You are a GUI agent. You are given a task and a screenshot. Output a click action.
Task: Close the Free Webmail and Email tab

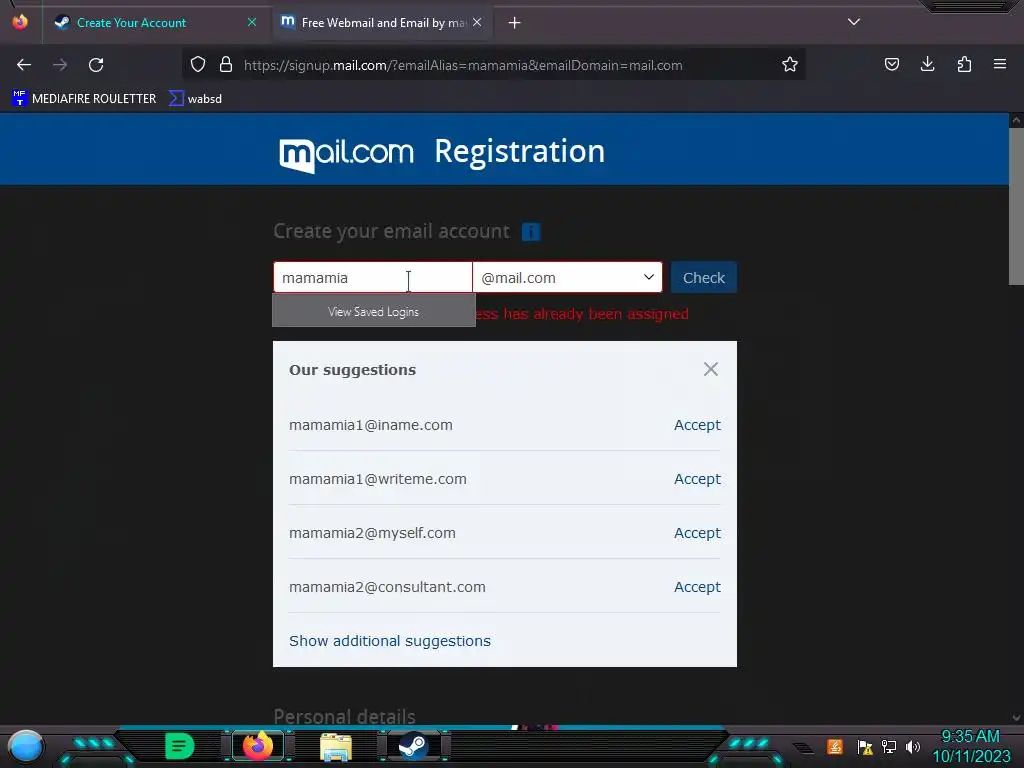point(477,22)
